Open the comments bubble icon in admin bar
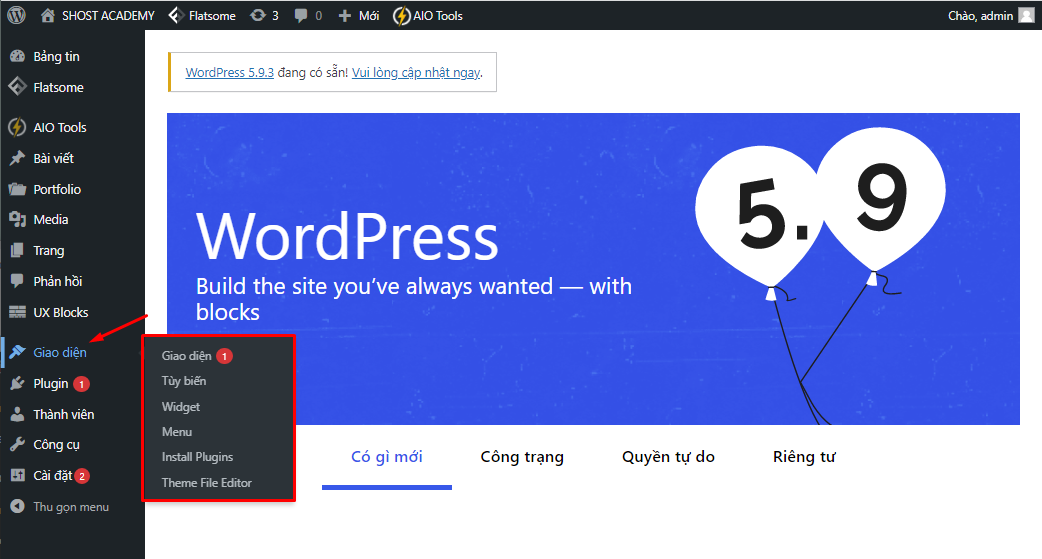This screenshot has width=1042, height=559. click(301, 15)
